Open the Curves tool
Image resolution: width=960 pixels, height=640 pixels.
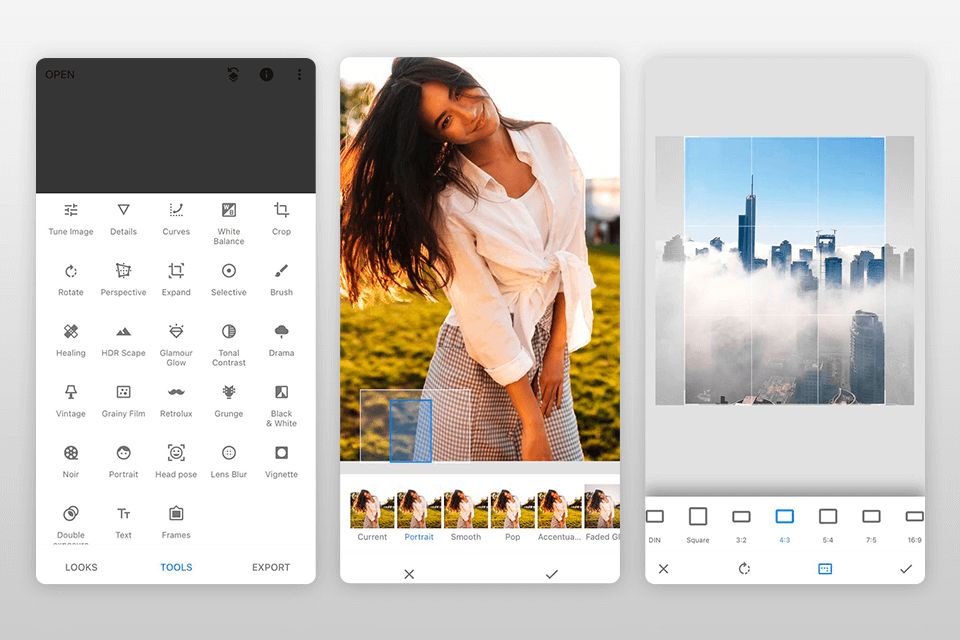pos(176,219)
